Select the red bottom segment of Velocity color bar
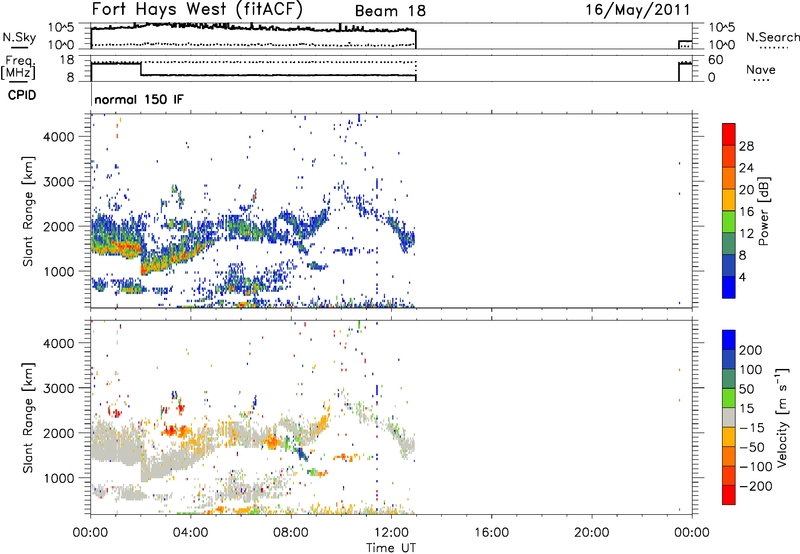Screen dimensions: 800x554 [729, 495]
